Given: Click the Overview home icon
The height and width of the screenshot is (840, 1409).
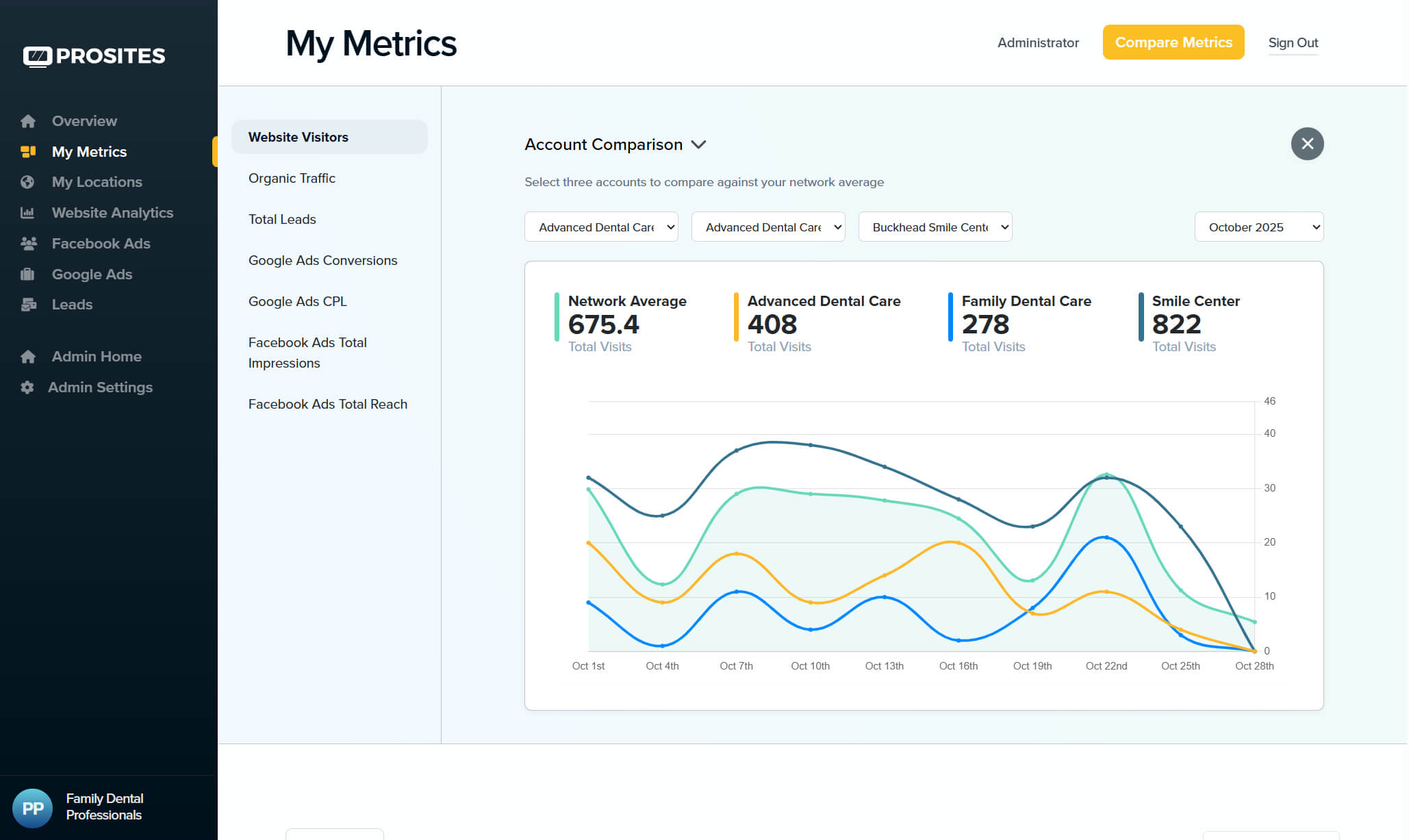Looking at the screenshot, I should pyautogui.click(x=28, y=121).
